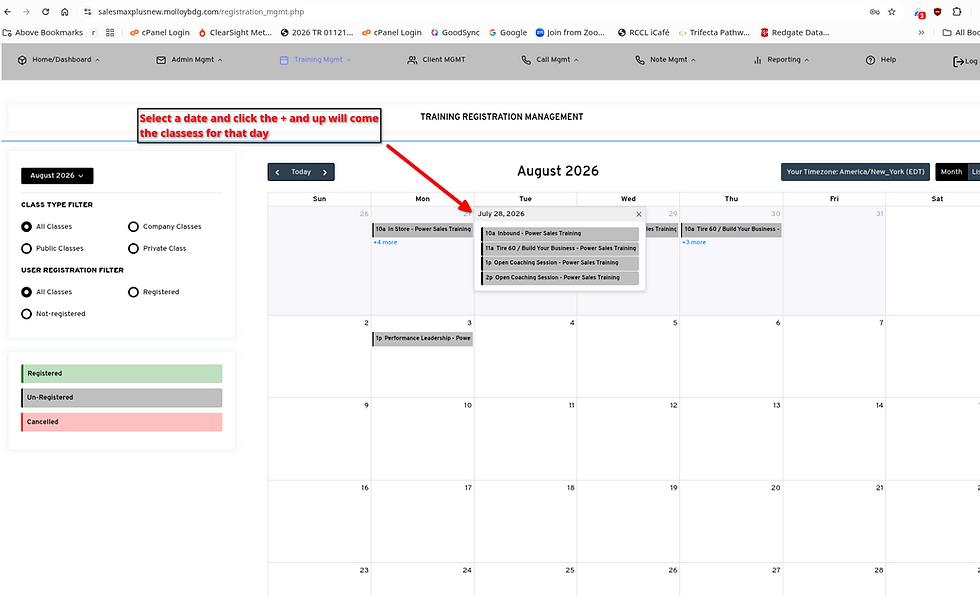Open the password key icon in address bar
Viewport: 980px width, 596px height.
pyautogui.click(x=874, y=12)
